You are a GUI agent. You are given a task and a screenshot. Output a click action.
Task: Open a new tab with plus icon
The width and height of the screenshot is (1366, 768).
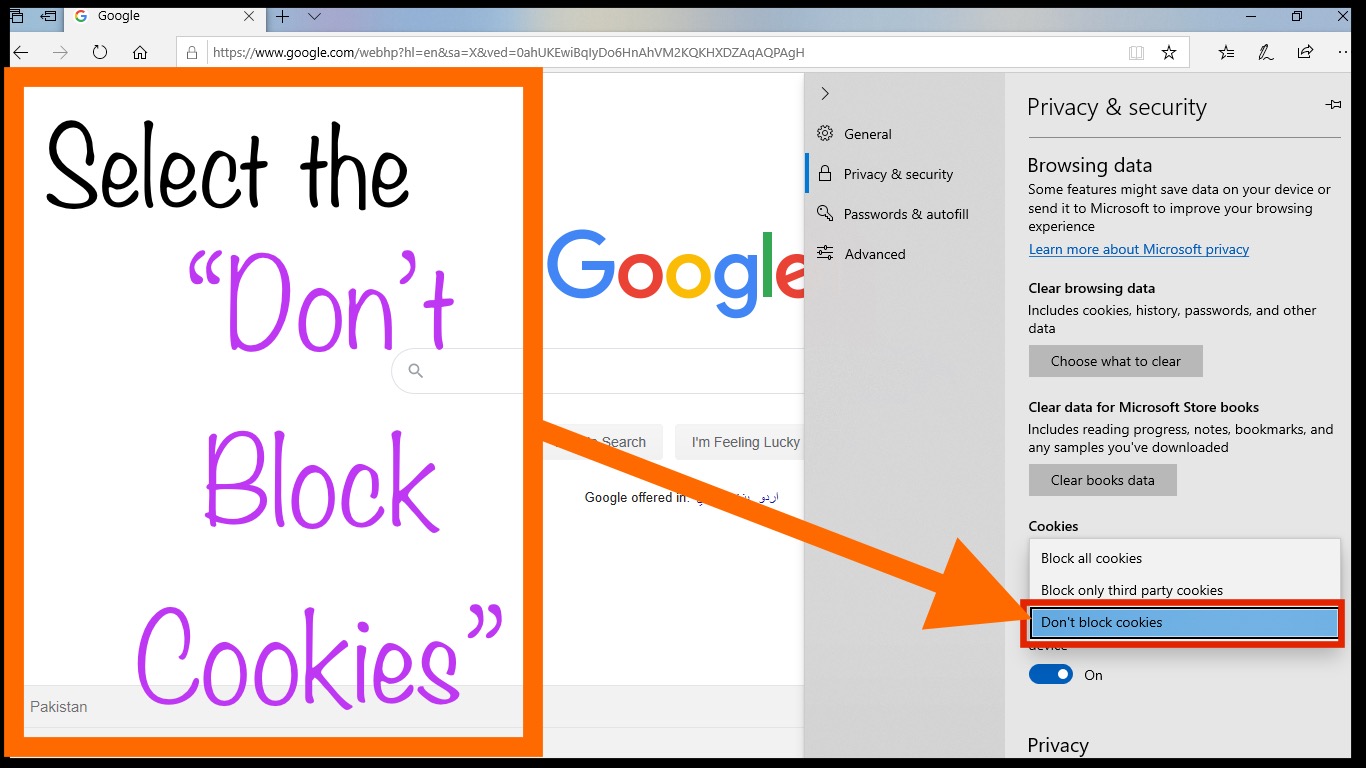pyautogui.click(x=282, y=16)
